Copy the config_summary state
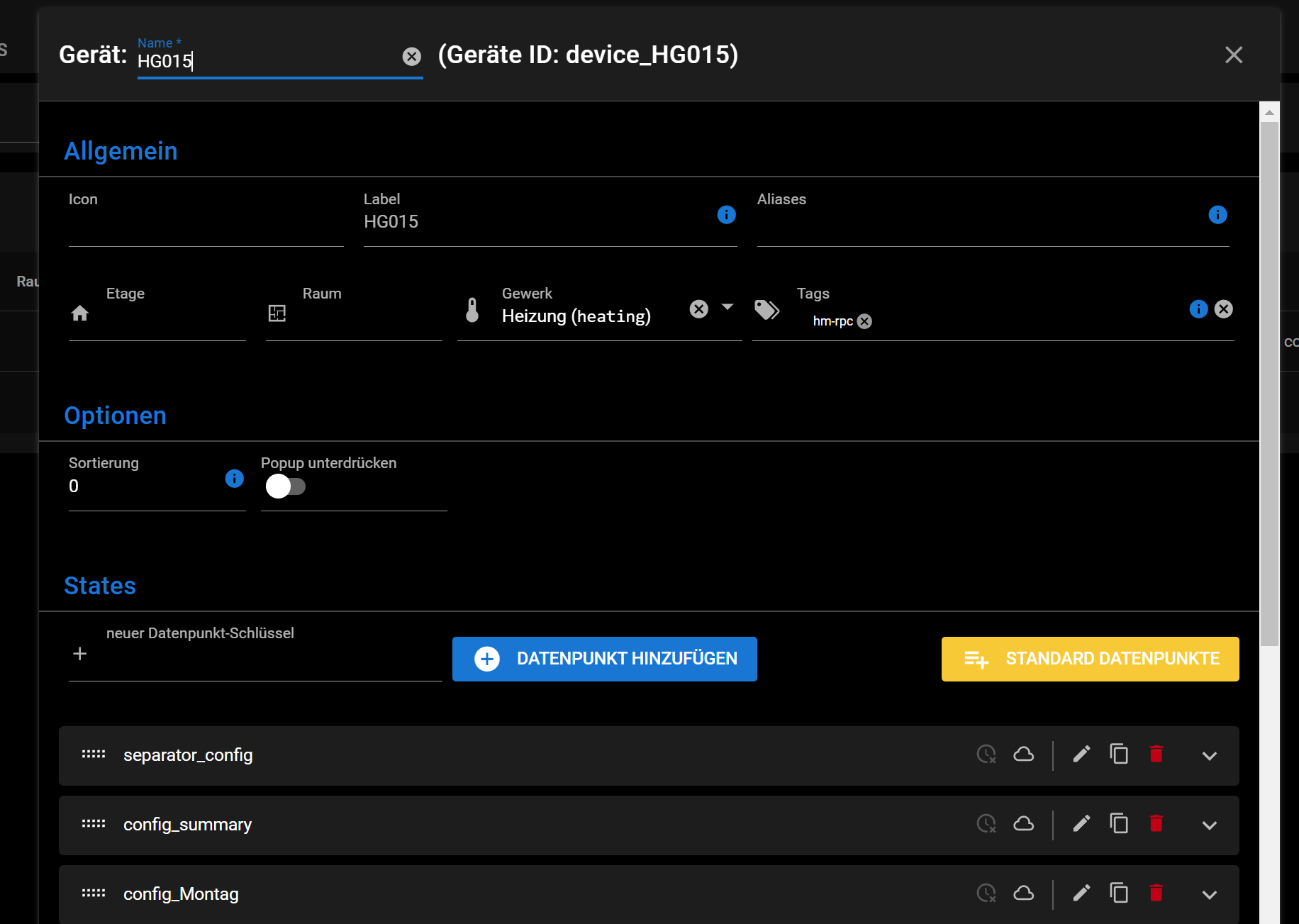1299x924 pixels. pyautogui.click(x=1119, y=823)
